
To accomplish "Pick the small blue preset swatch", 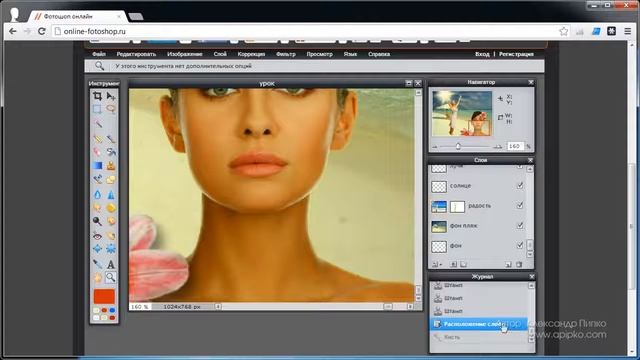I will click(x=112, y=310).
